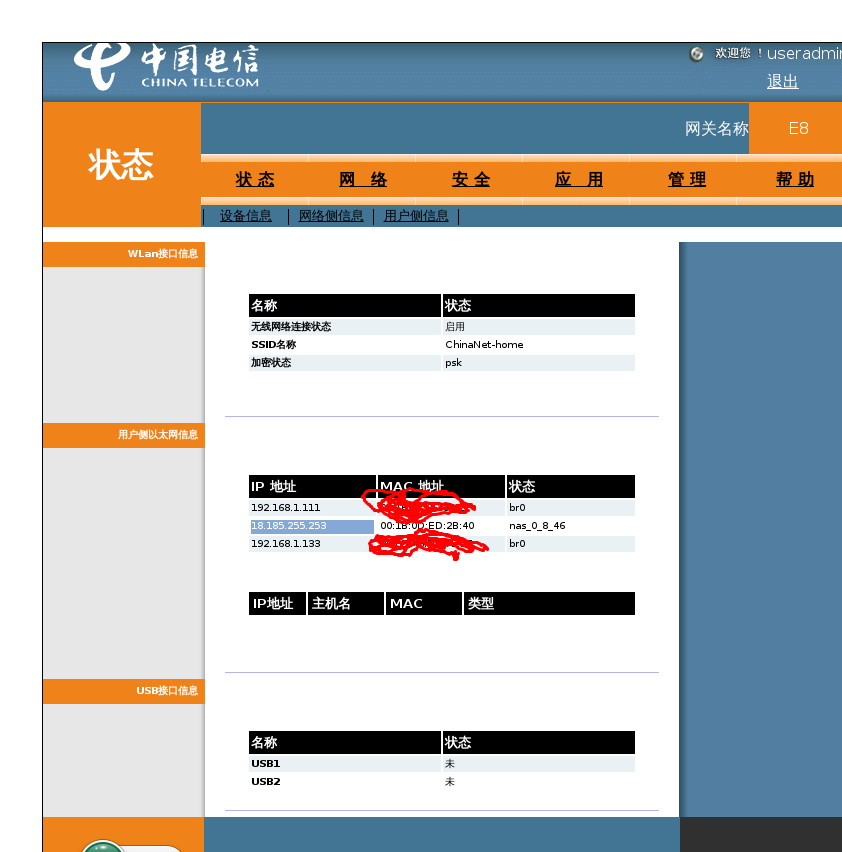Go to 网络侧信息 submenu link
The image size is (842, 852).
point(331,216)
